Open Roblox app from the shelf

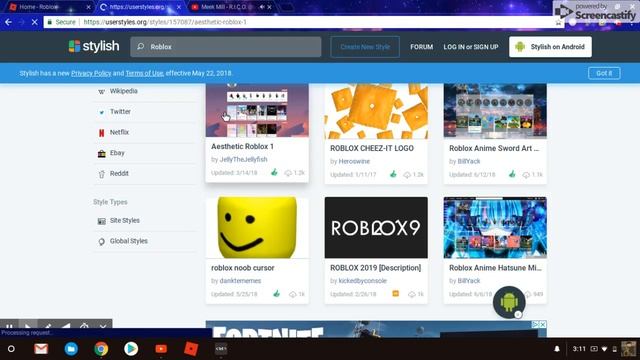(191, 349)
